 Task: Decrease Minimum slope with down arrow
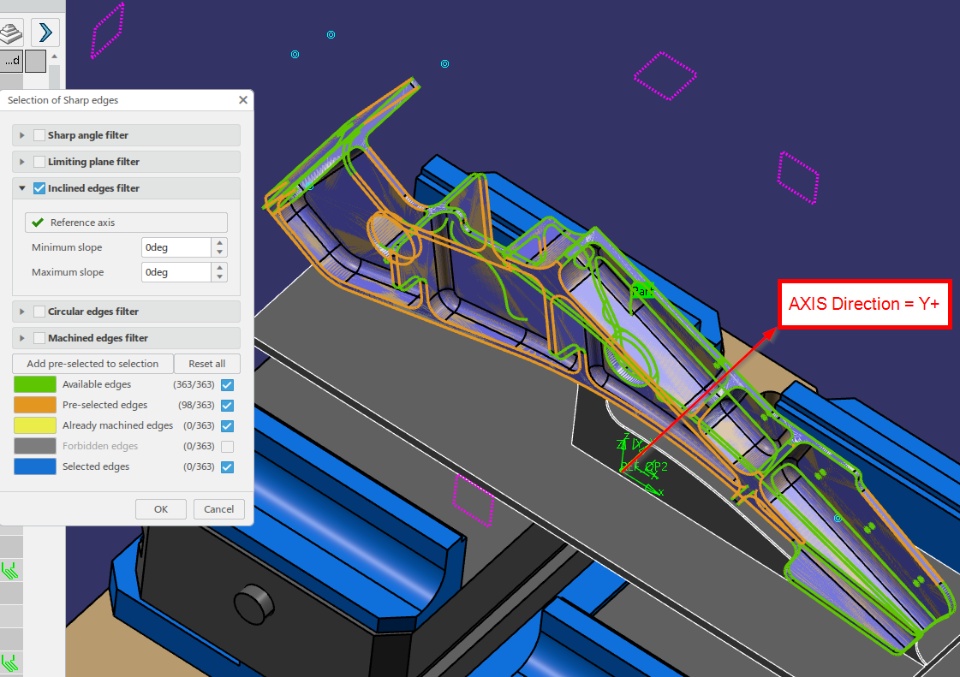tap(220, 252)
